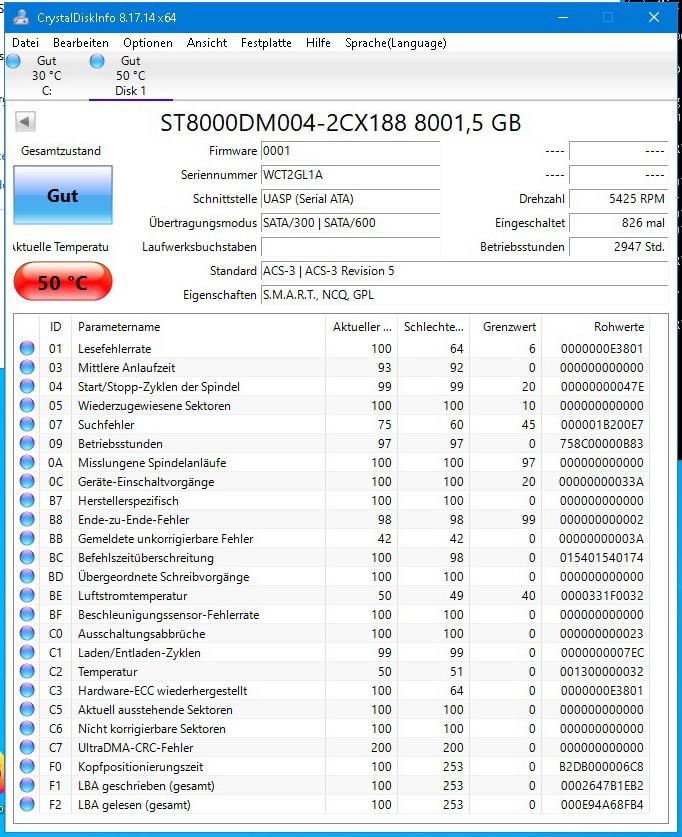The height and width of the screenshot is (837, 682).
Task: Select the LBA geschrieben (gesamt) row
Action: point(332,786)
